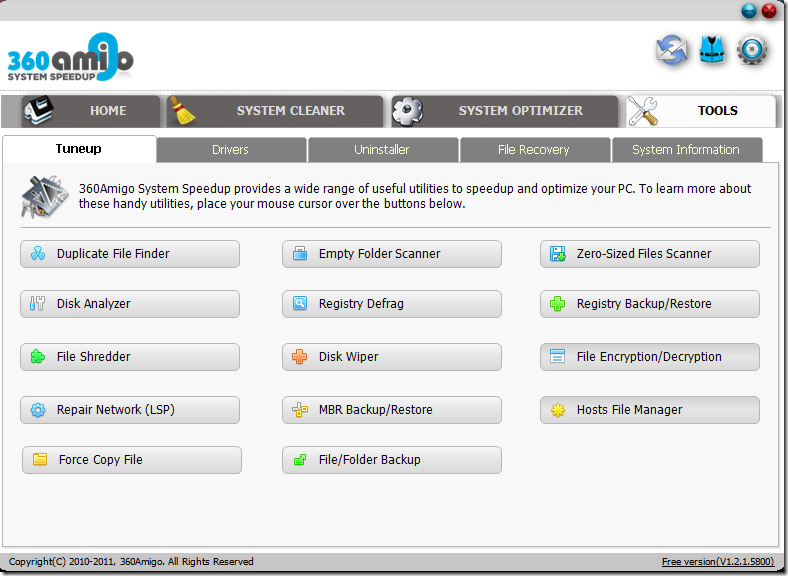This screenshot has height=576, width=788.
Task: Open Registry Backup/Restore
Action: [650, 304]
